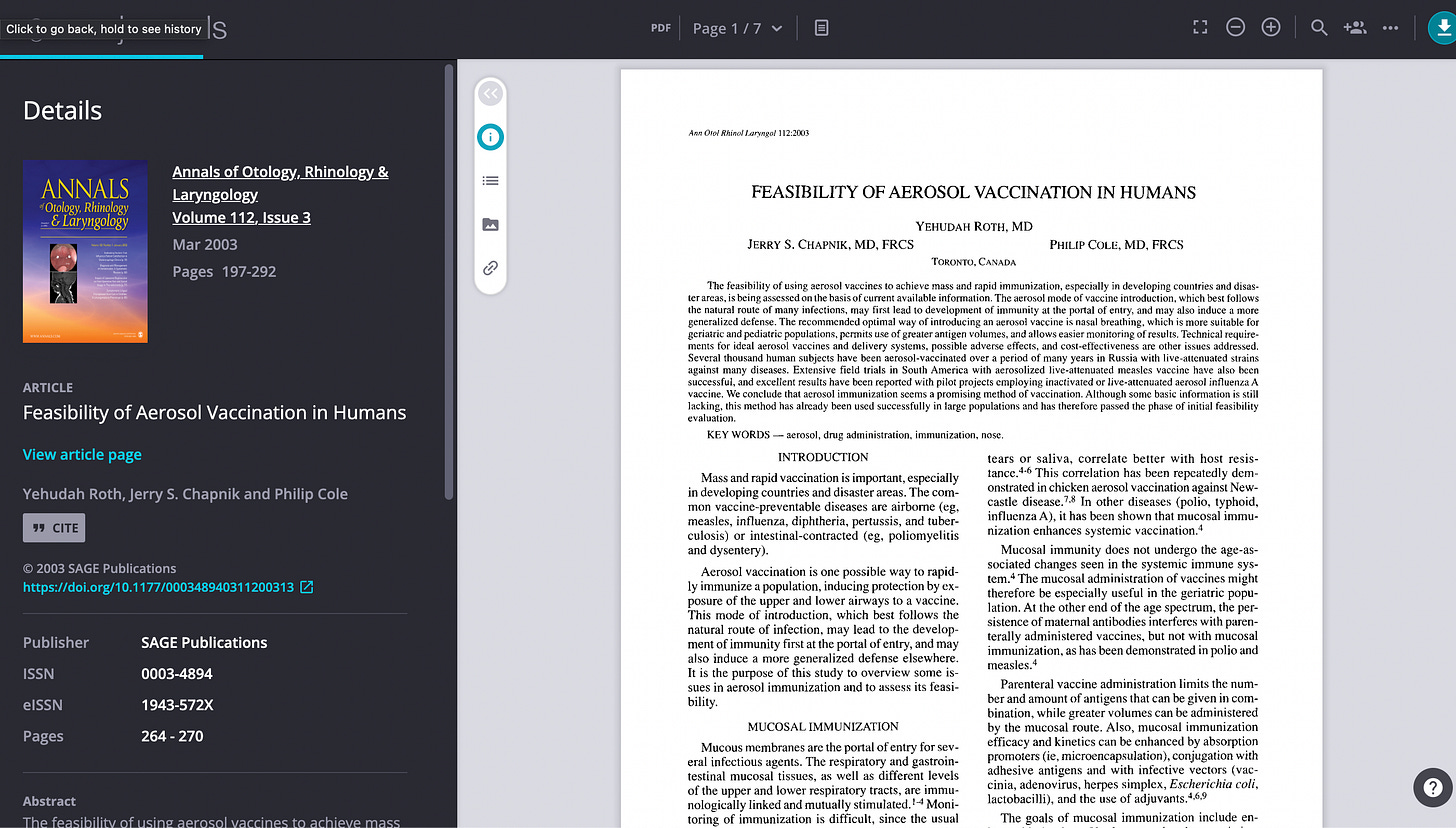The height and width of the screenshot is (828, 1456).
Task: Open the figures and images panel
Action: tap(490, 225)
